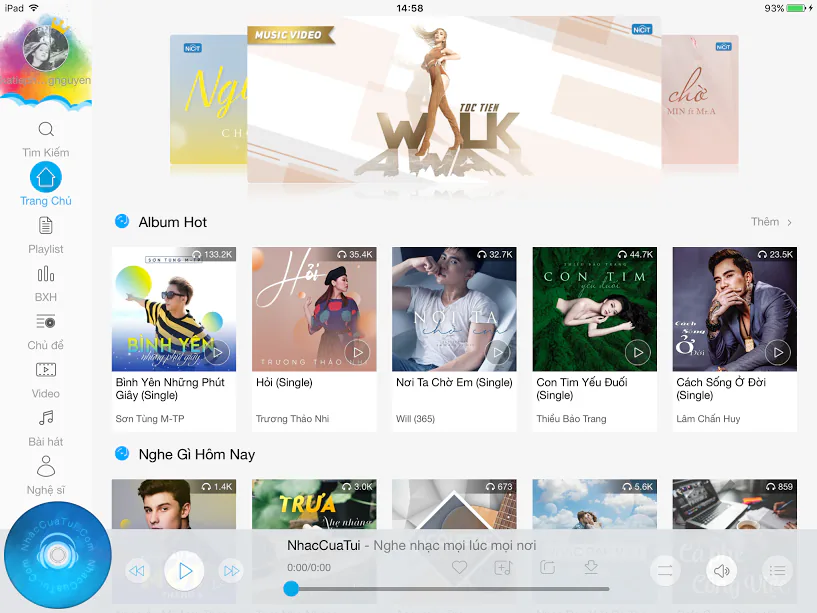
Task: Add song to playlist icon
Action: 503,567
